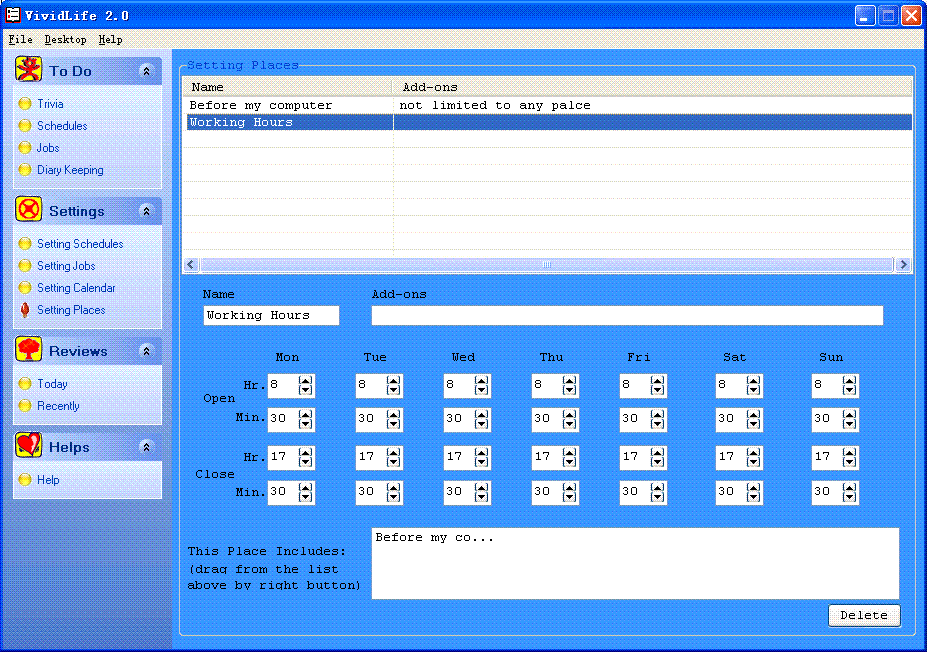The width and height of the screenshot is (927, 652).
Task: Click the horizontal scrollbar thumb of the list
Action: [x=547, y=265]
